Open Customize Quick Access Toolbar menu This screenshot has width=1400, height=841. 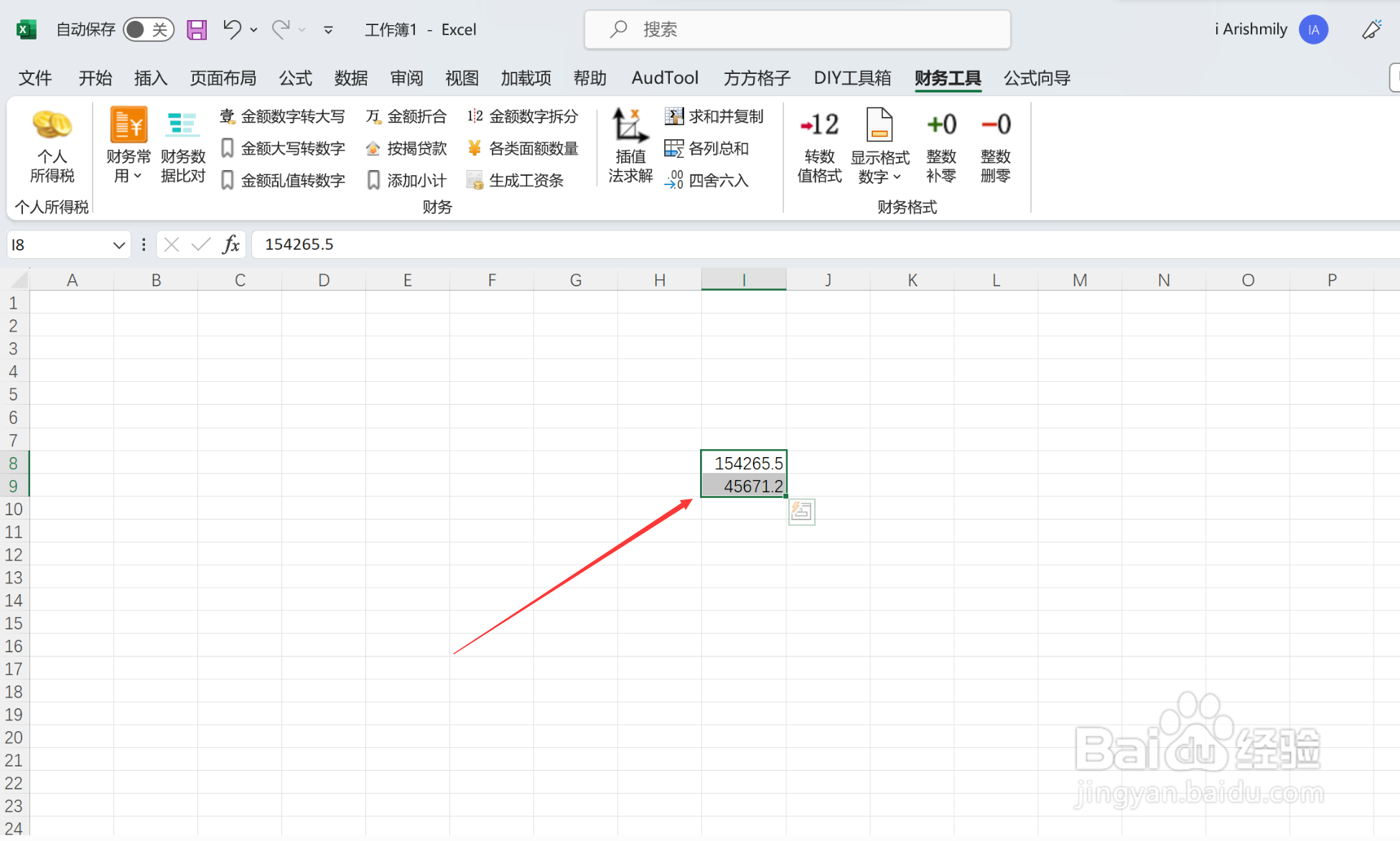click(328, 29)
